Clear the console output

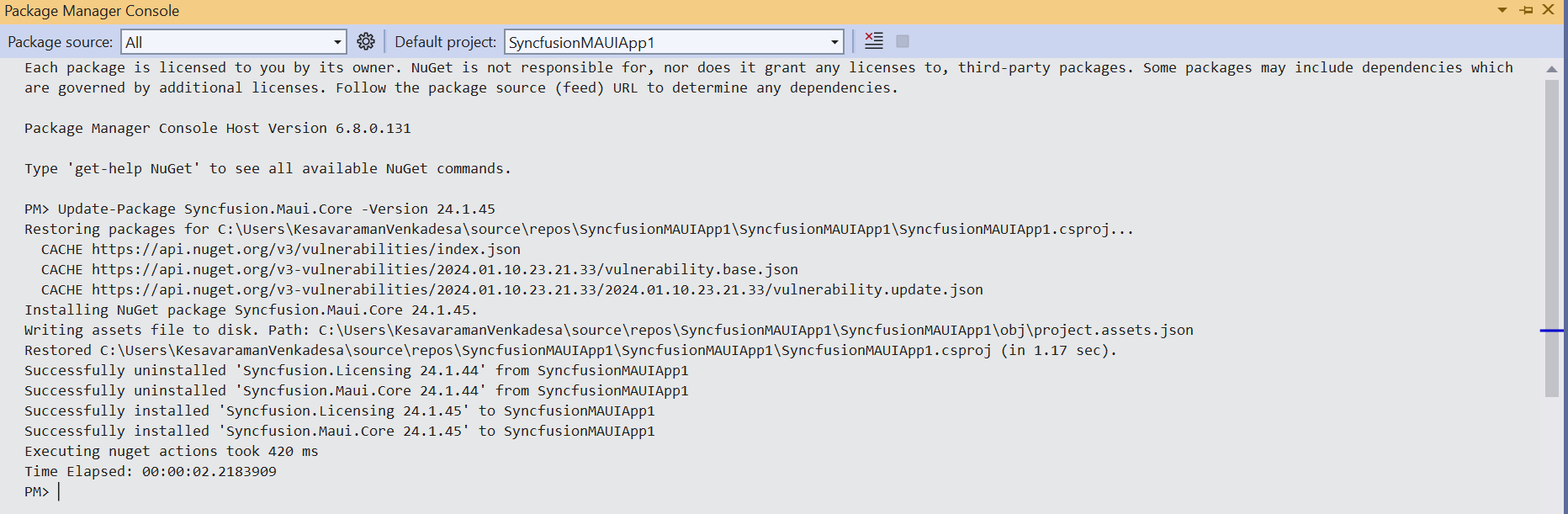(874, 41)
